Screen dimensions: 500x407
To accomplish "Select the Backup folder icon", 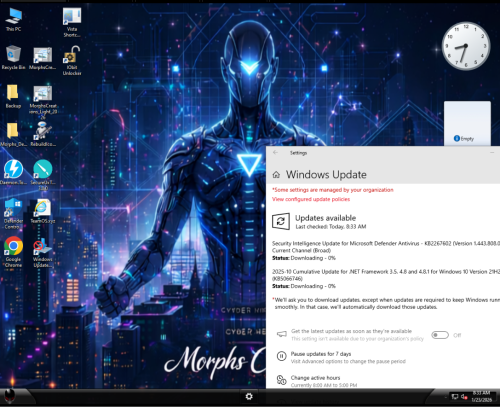I will 13,96.
